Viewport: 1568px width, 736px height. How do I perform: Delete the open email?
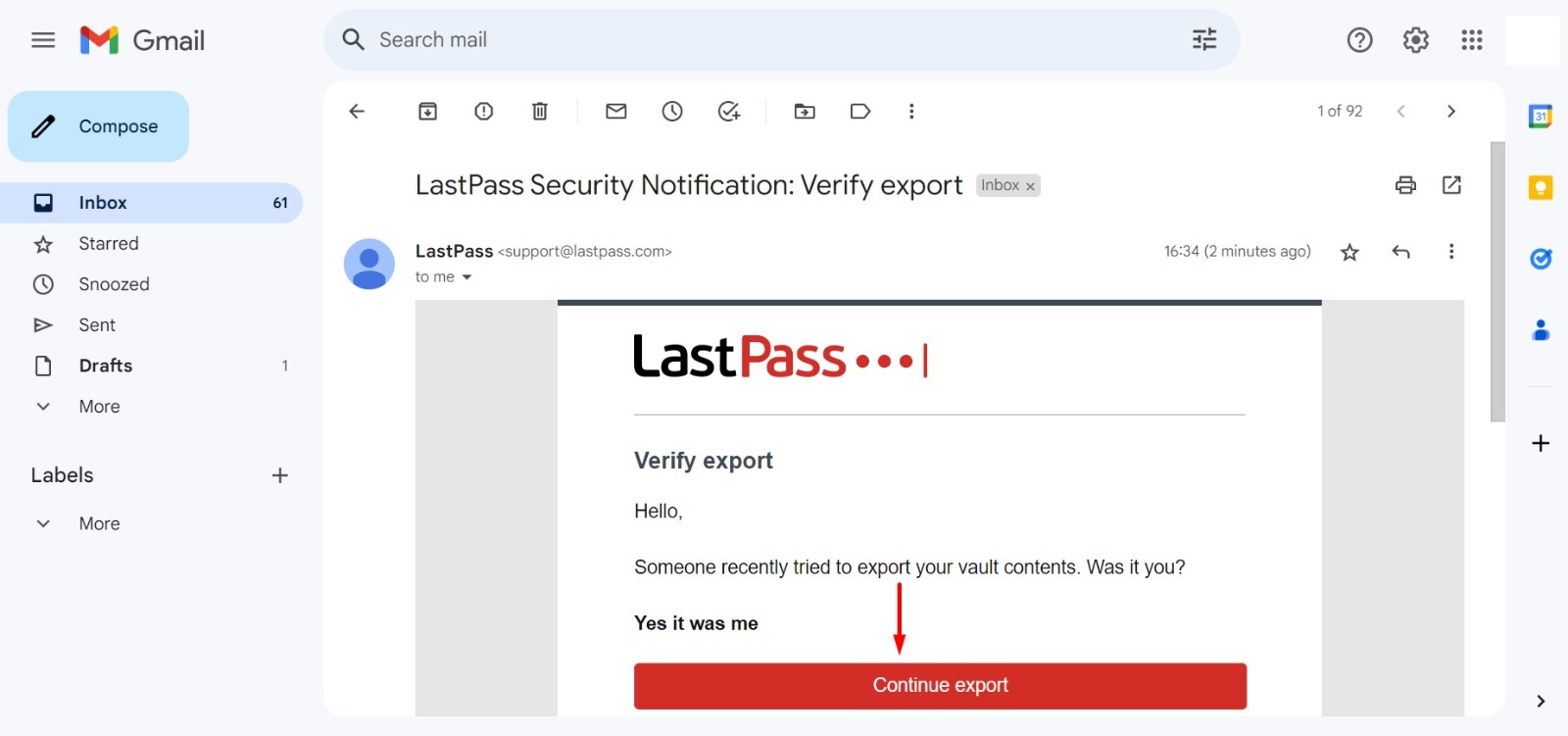[x=539, y=111]
